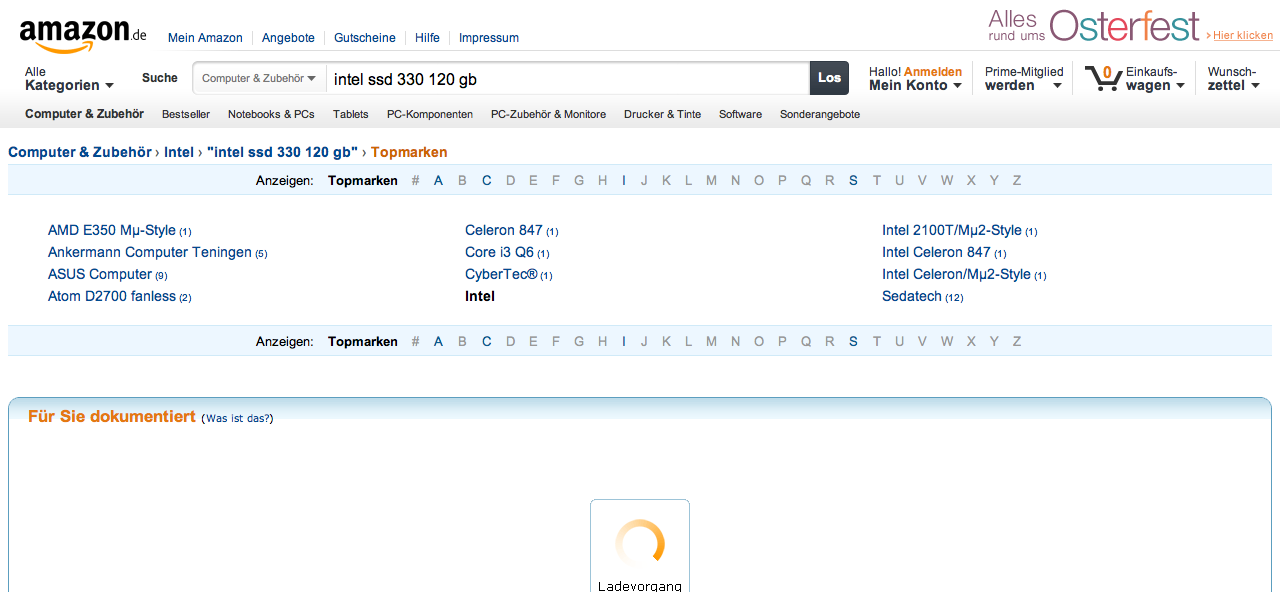This screenshot has height=592, width=1280.
Task: Select the Sedatech brand link
Action: click(x=911, y=296)
